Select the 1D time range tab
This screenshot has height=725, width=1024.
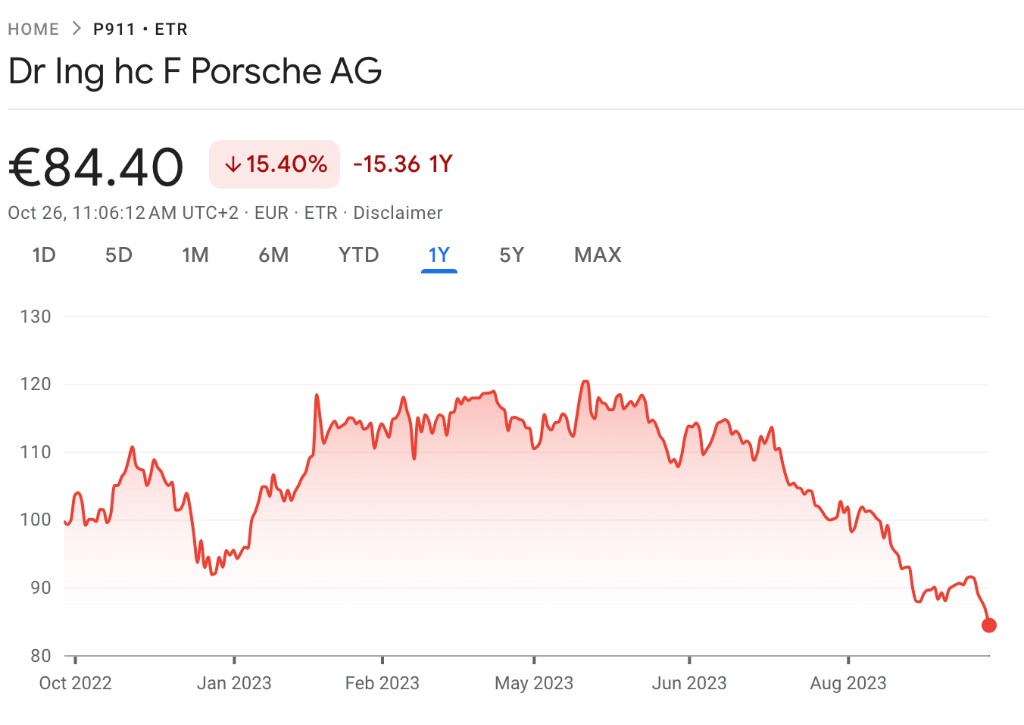coord(44,255)
